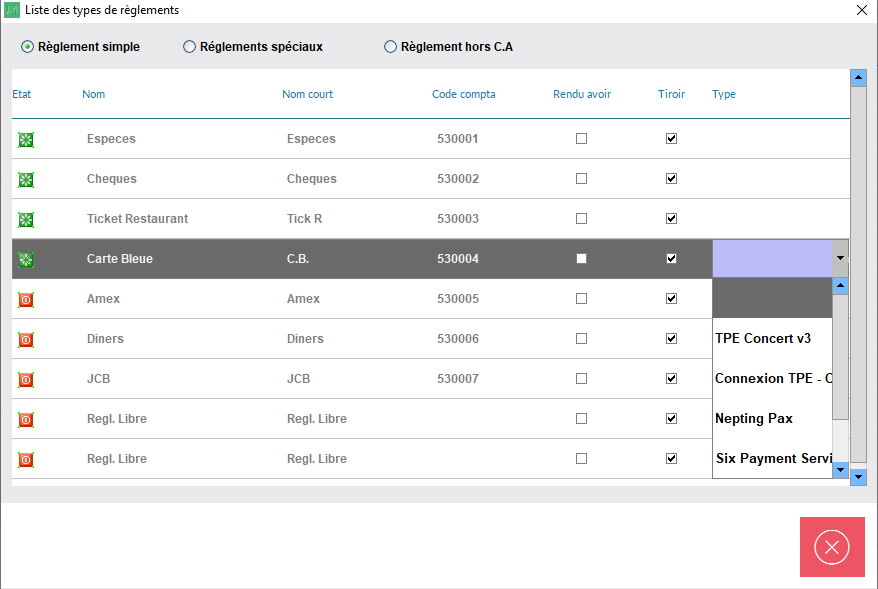Uncheck Tiroir for JCB

click(x=671, y=378)
